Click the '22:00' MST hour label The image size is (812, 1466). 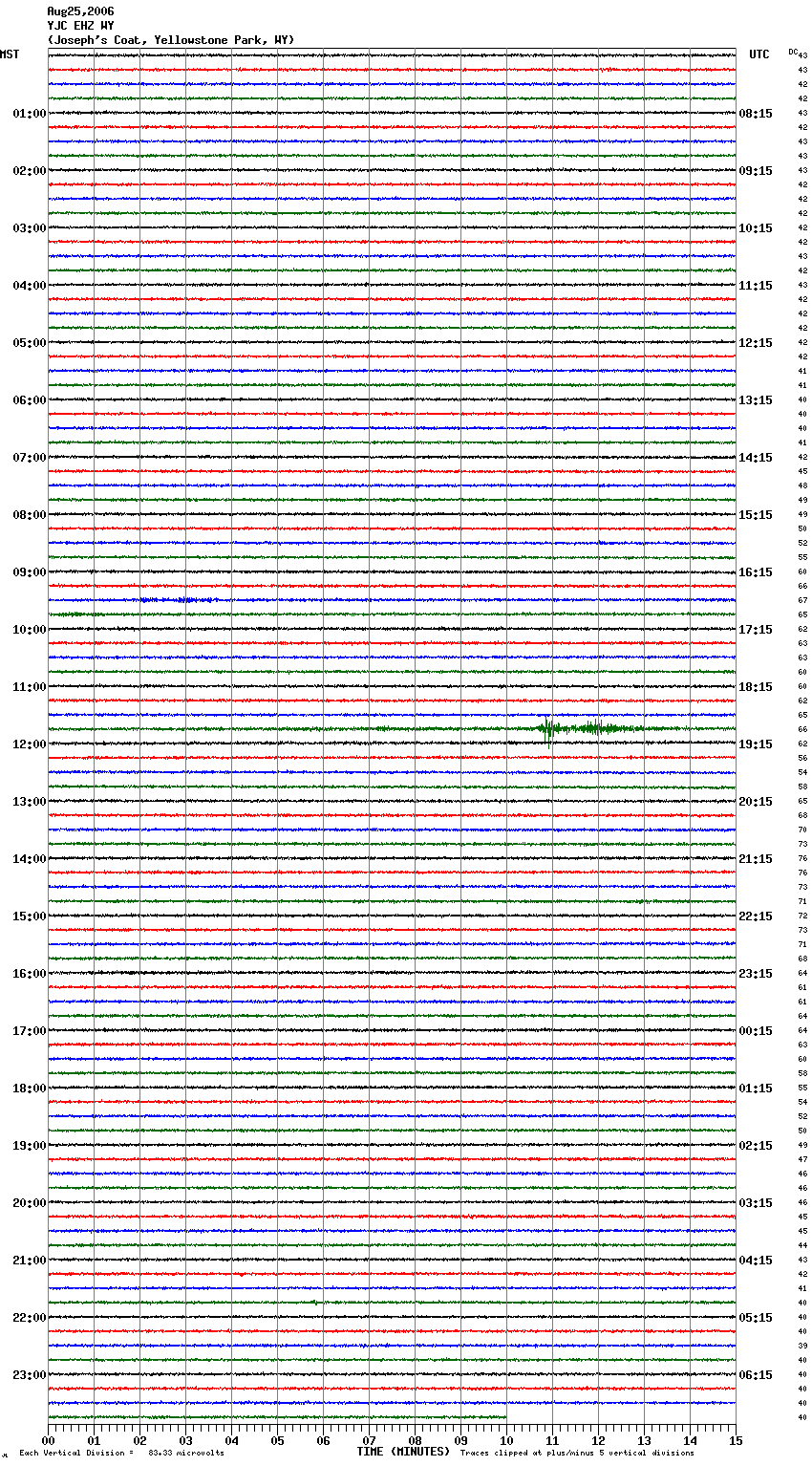30,1318
